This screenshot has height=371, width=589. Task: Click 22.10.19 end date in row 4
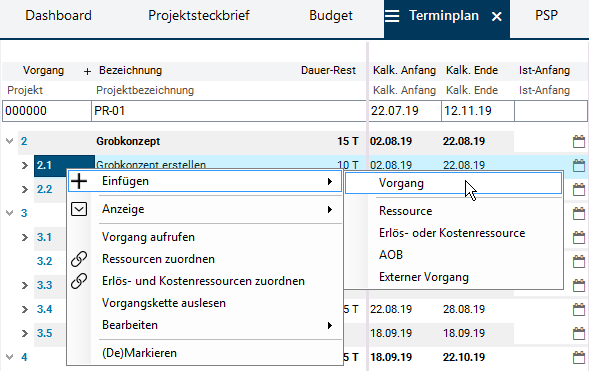pos(464,357)
